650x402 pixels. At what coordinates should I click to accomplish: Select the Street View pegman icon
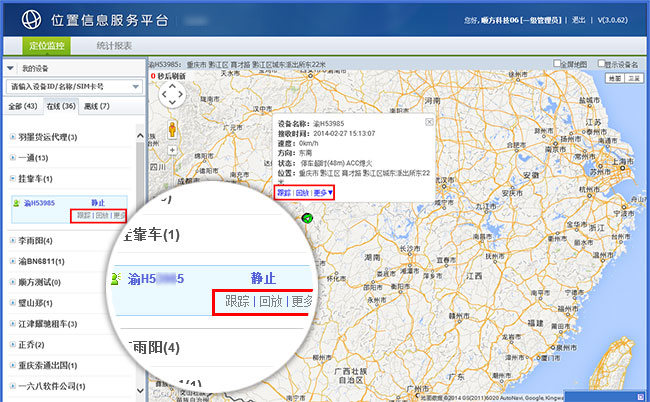(173, 129)
